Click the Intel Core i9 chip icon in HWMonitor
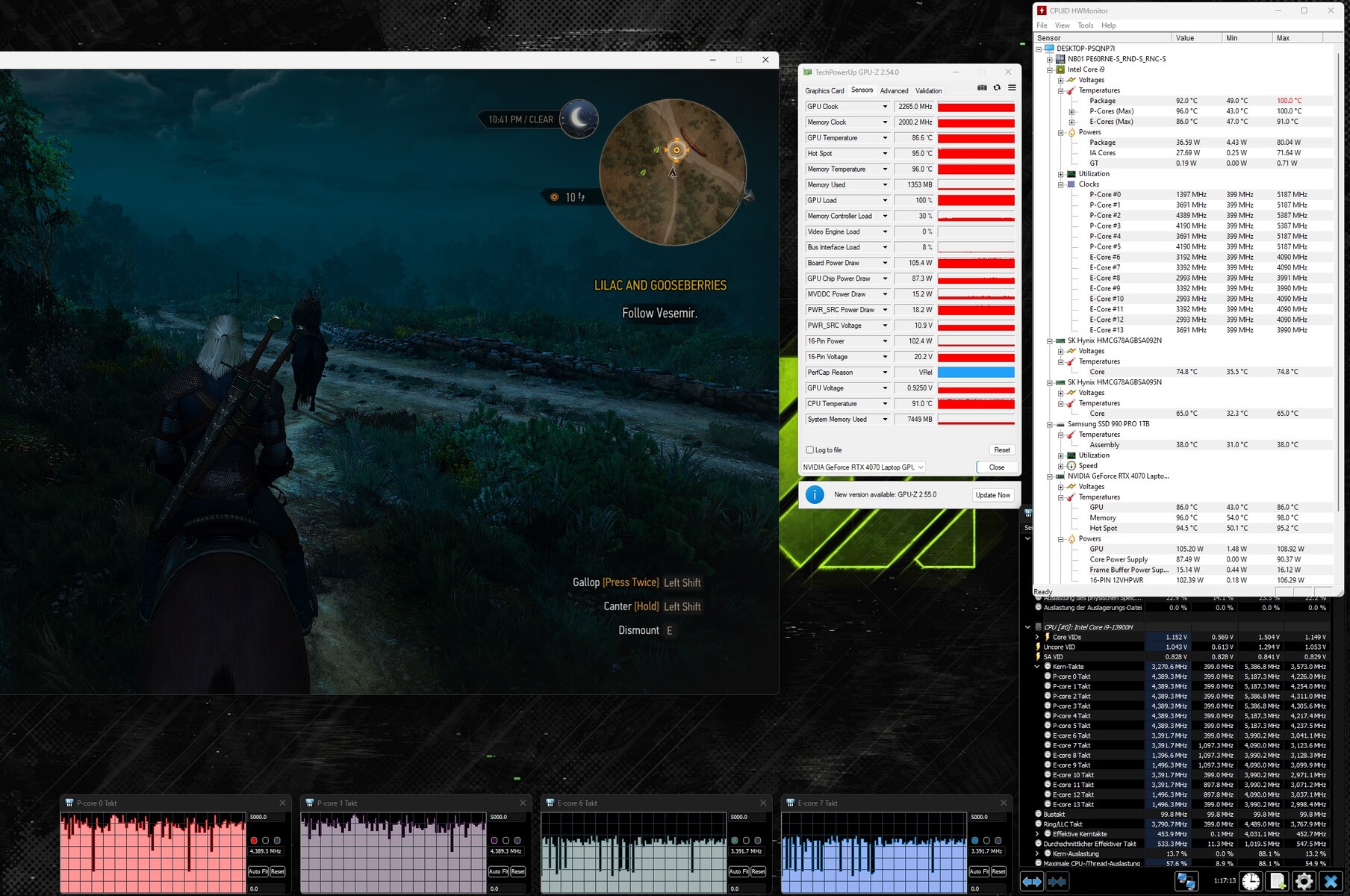The height and width of the screenshot is (896, 1350). [1060, 69]
